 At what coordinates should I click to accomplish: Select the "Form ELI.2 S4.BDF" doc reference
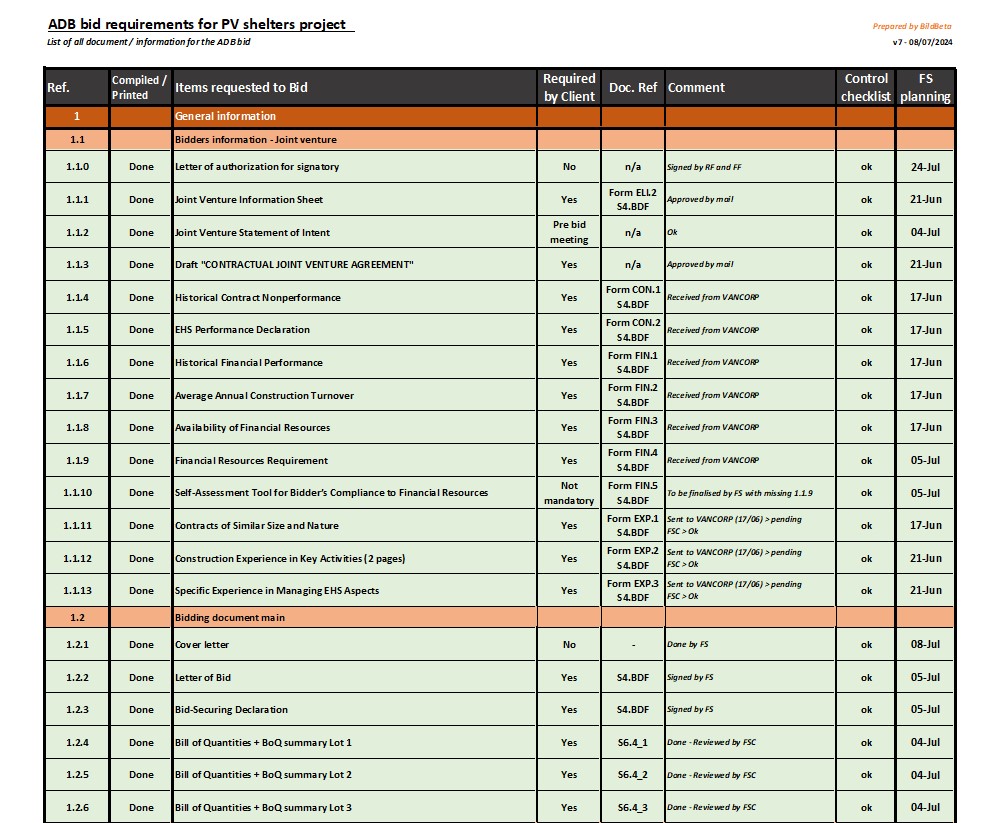coord(633,199)
